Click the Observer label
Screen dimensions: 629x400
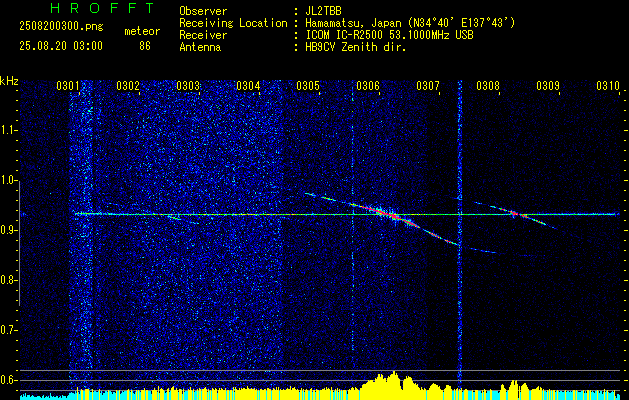(x=203, y=11)
